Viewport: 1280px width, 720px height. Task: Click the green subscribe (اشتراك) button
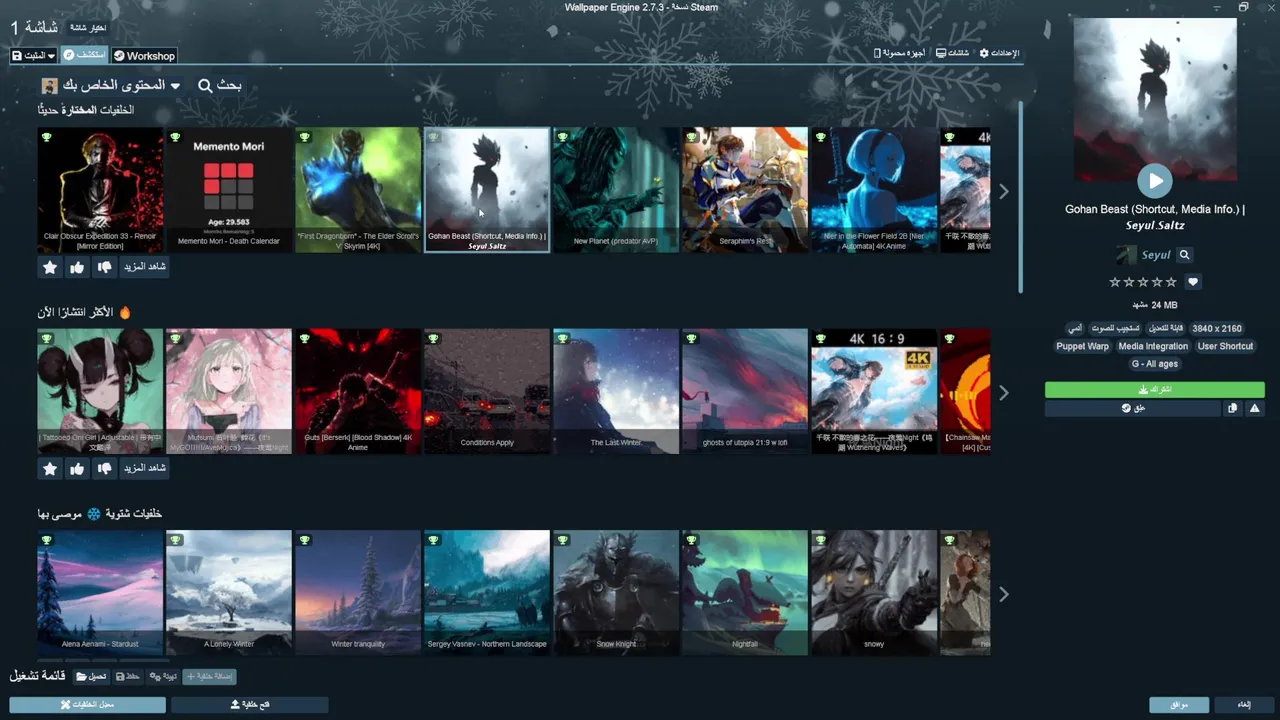click(x=1155, y=390)
